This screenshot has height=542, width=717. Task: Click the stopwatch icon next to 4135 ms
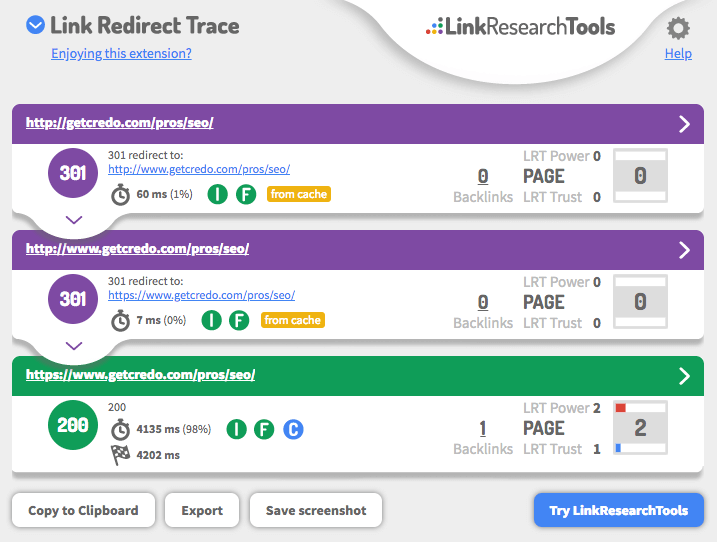pos(121,430)
